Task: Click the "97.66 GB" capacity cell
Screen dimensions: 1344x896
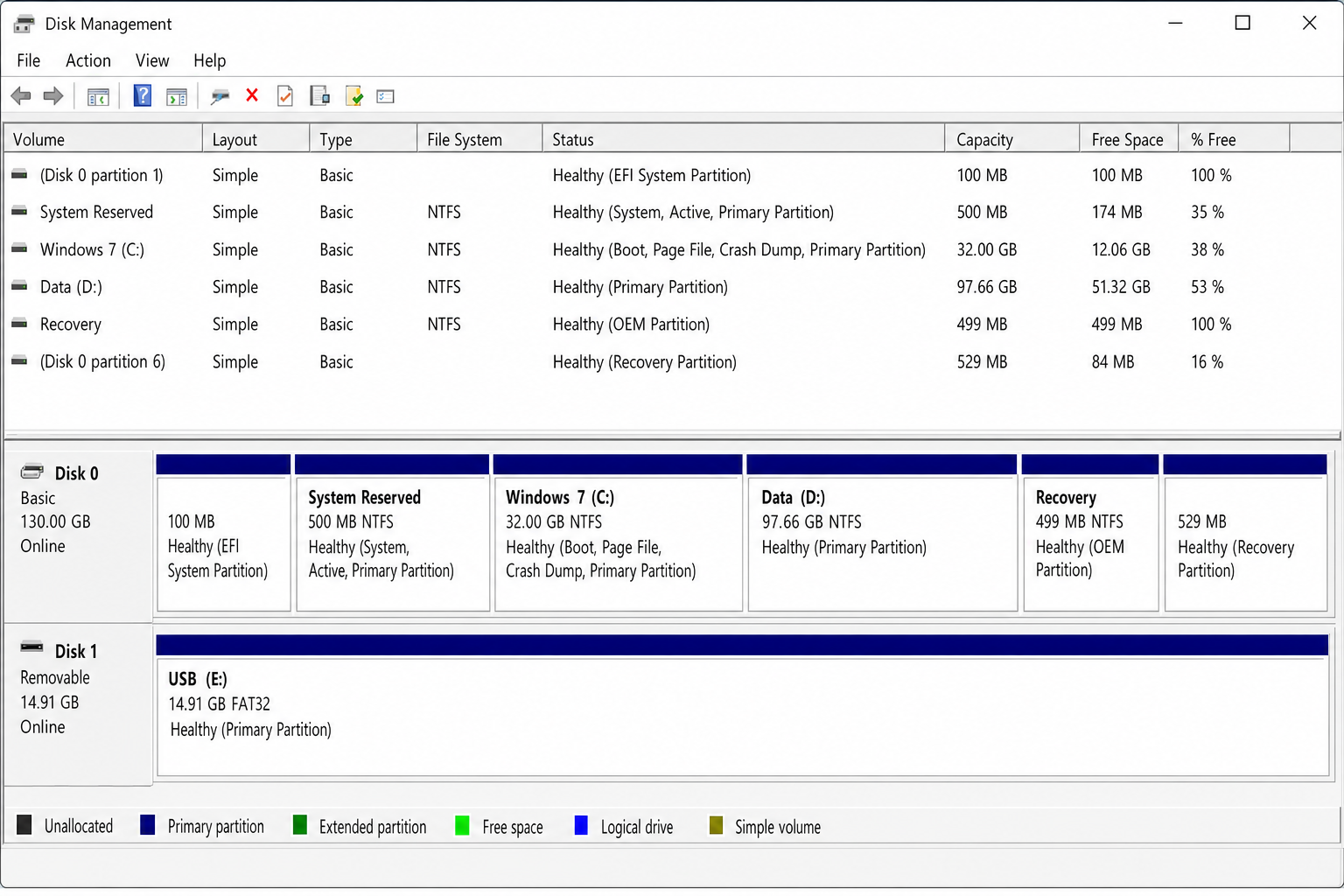Action: [987, 287]
